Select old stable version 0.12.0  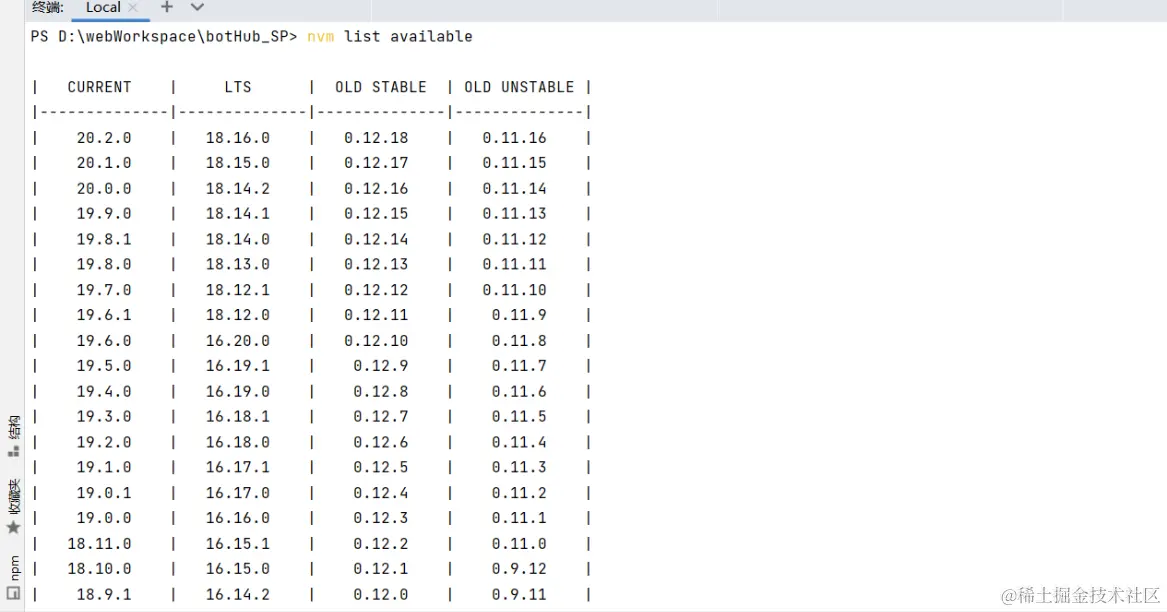click(380, 594)
